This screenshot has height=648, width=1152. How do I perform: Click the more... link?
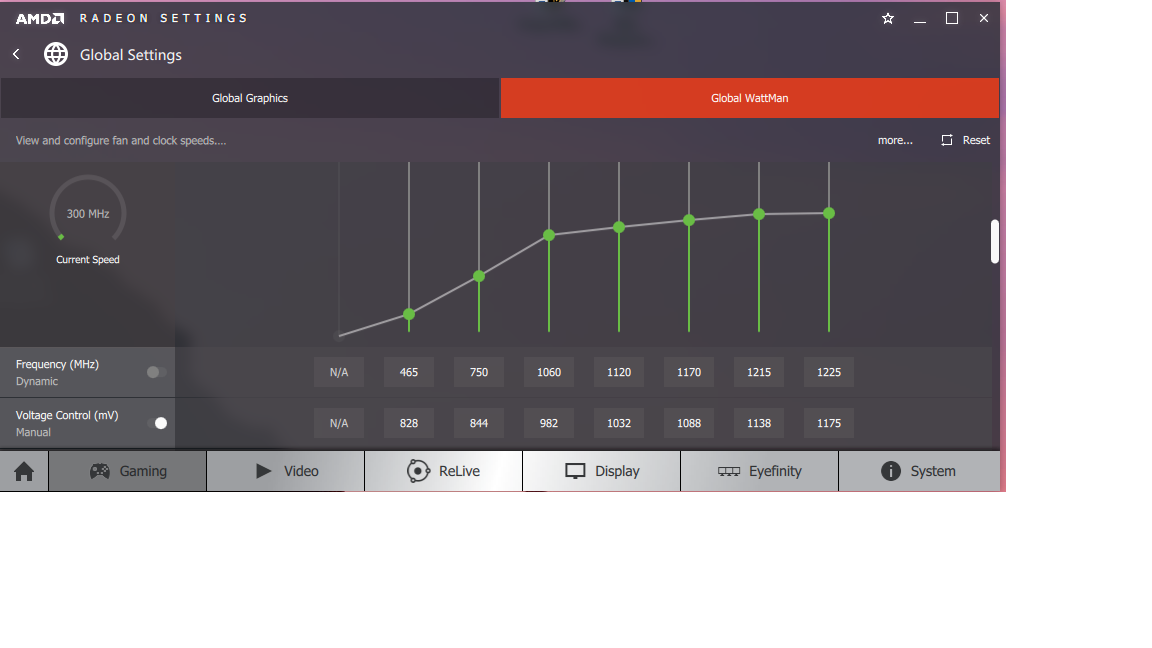pos(895,140)
